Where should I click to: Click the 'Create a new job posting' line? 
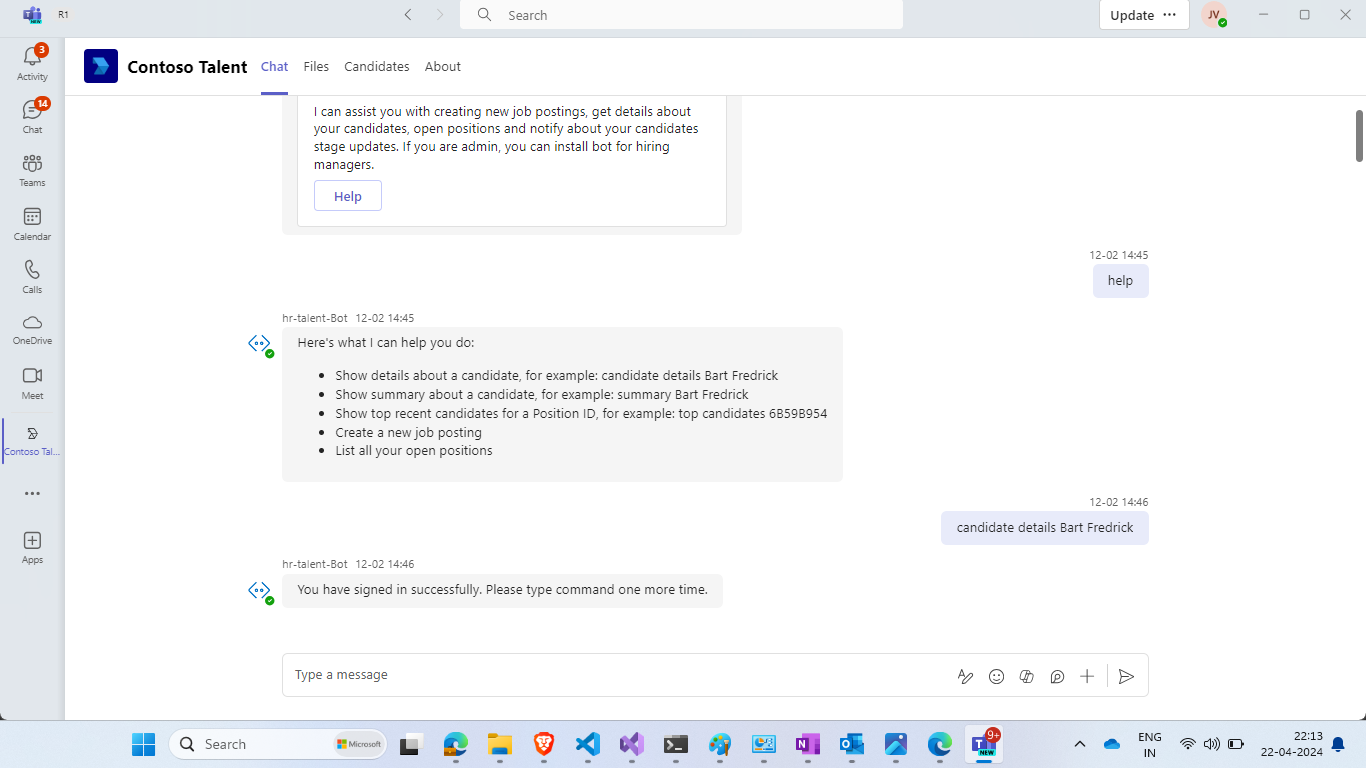point(408,432)
